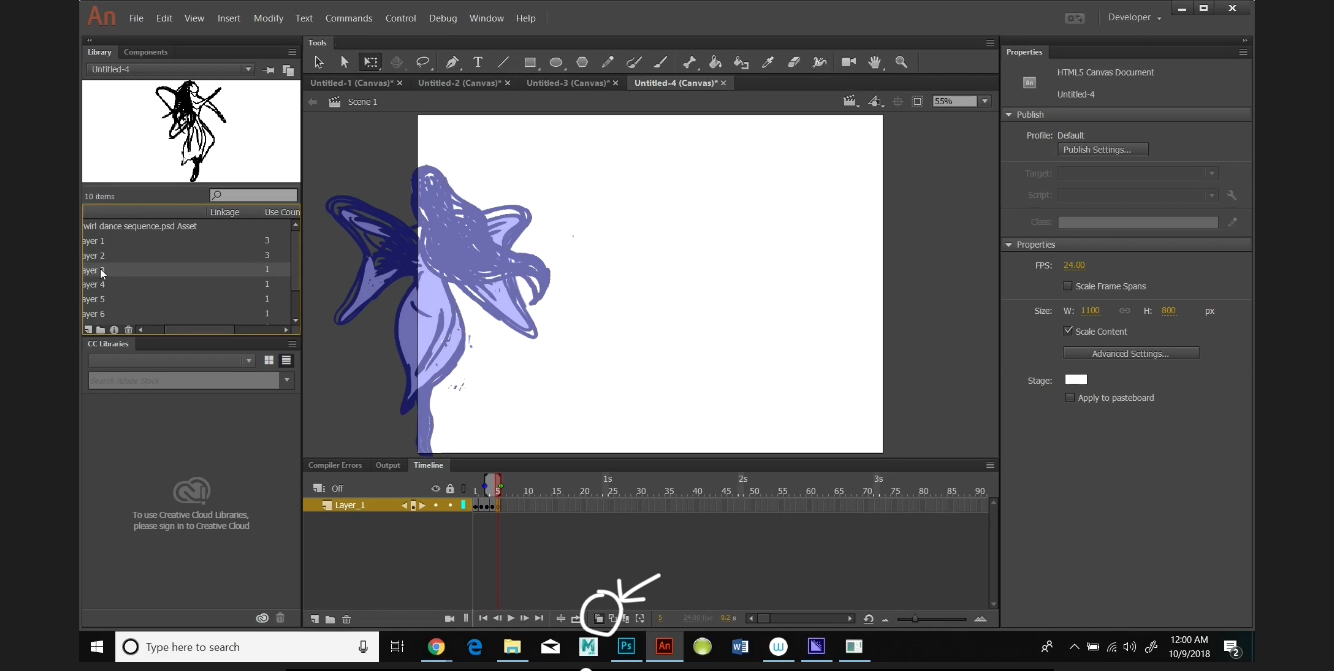Select the Camera tool
The width and height of the screenshot is (1334, 671).
tap(848, 62)
